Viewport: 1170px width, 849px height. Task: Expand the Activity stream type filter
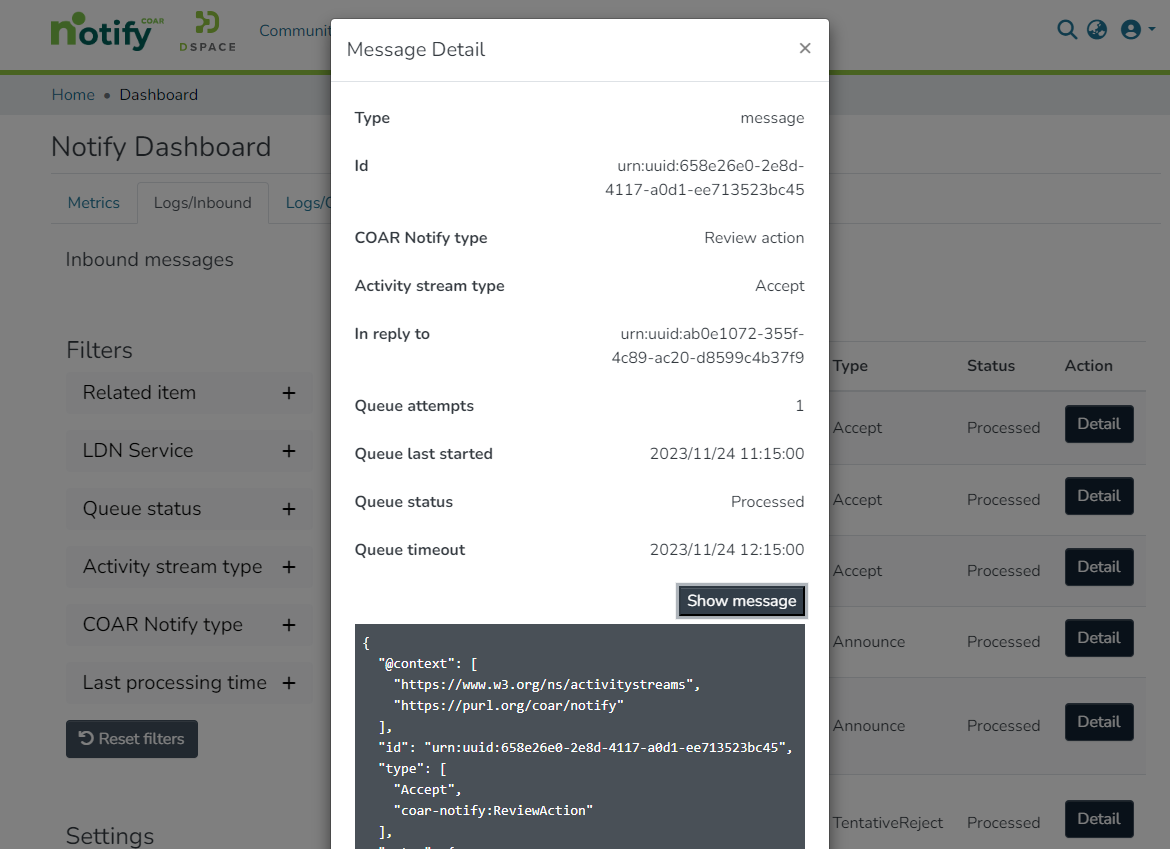288,567
